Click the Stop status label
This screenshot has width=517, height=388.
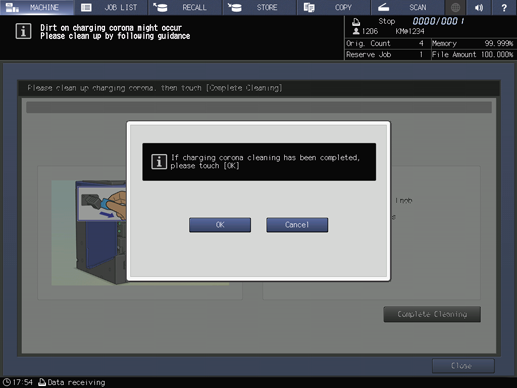pyautogui.click(x=387, y=21)
